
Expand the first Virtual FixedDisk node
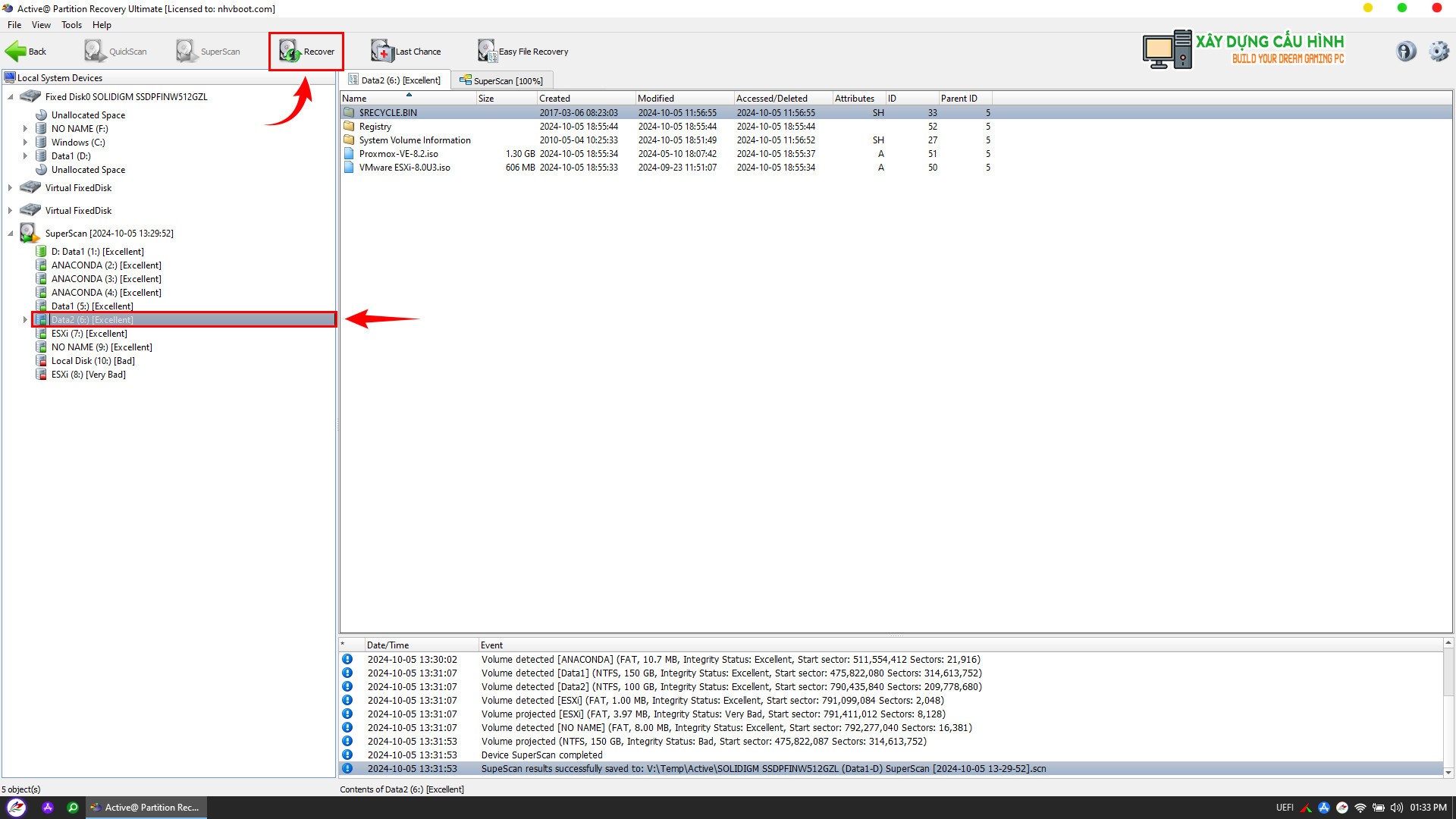[11, 188]
